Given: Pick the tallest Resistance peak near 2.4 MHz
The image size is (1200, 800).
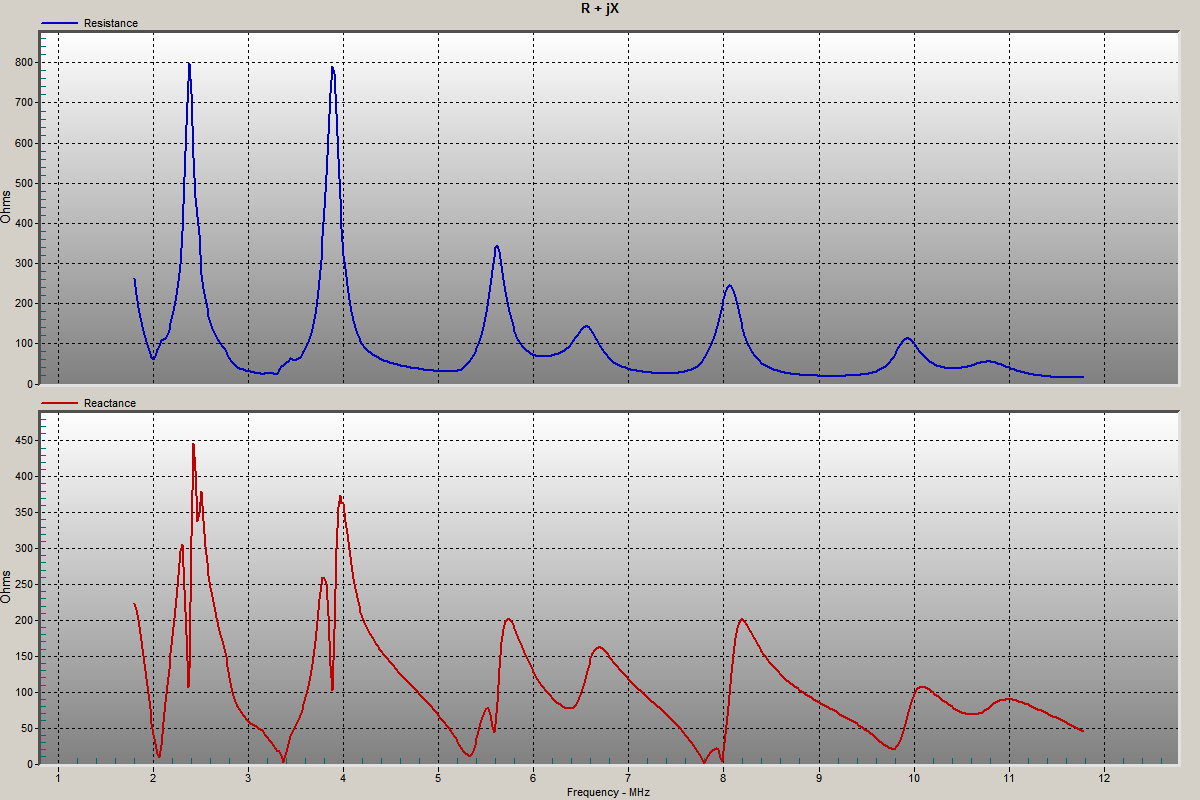Looking at the screenshot, I should pos(188,64).
